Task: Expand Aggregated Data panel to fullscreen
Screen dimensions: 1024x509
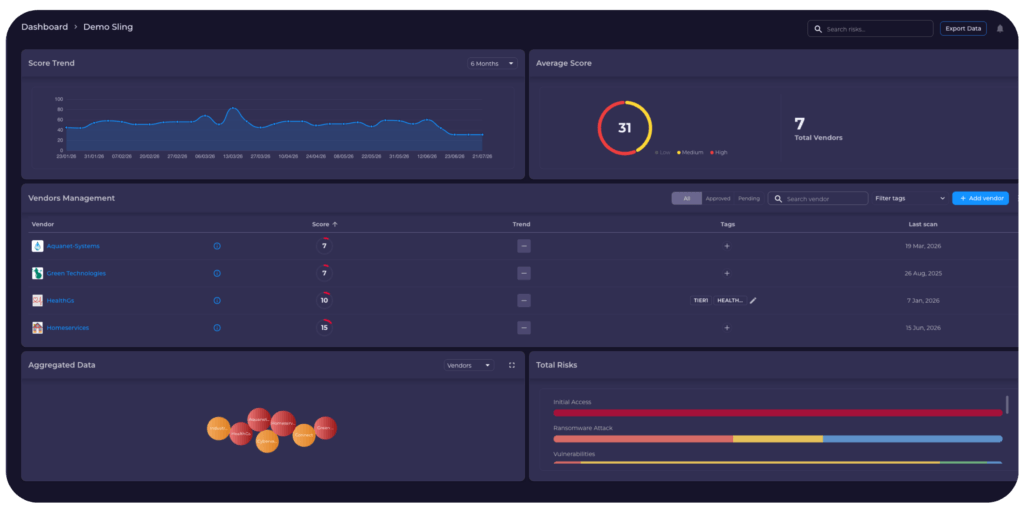Action: coord(512,365)
